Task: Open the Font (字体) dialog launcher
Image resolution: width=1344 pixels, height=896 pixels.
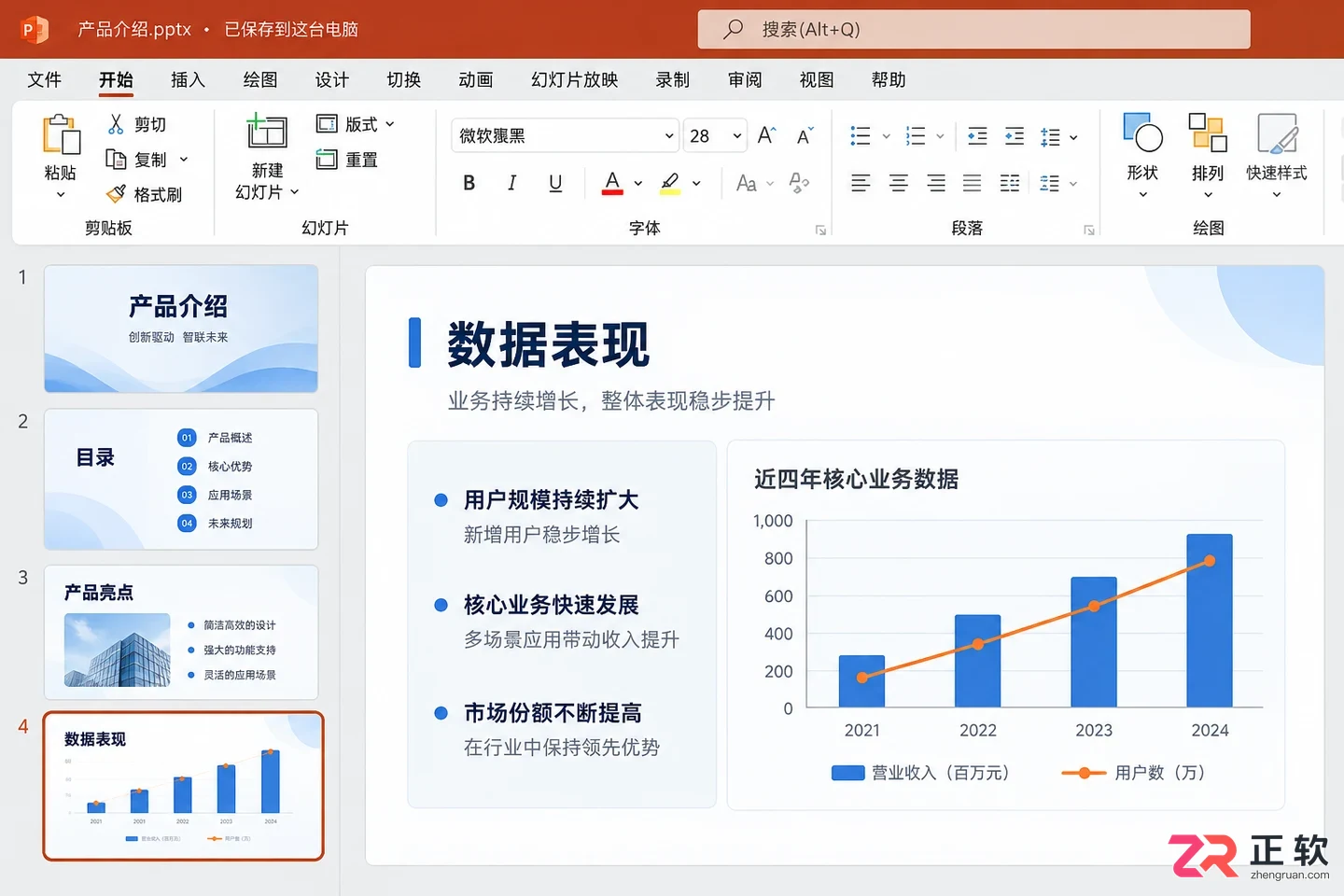Action: point(820,230)
